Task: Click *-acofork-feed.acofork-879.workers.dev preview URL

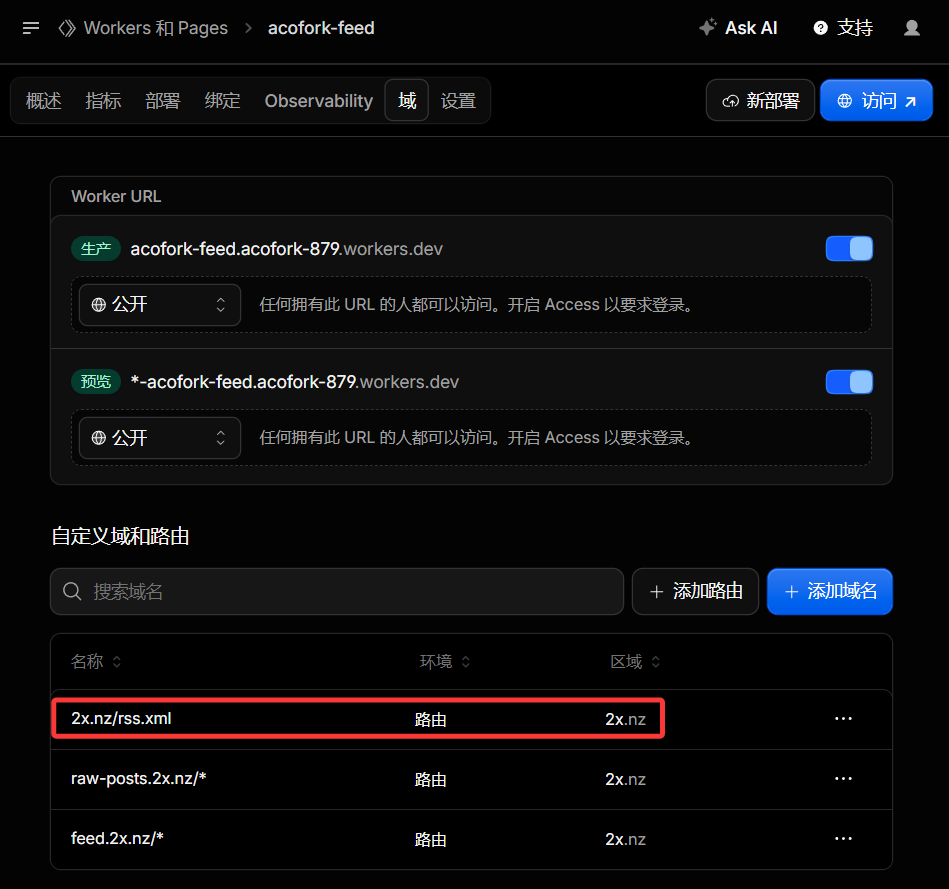Action: coord(295,382)
